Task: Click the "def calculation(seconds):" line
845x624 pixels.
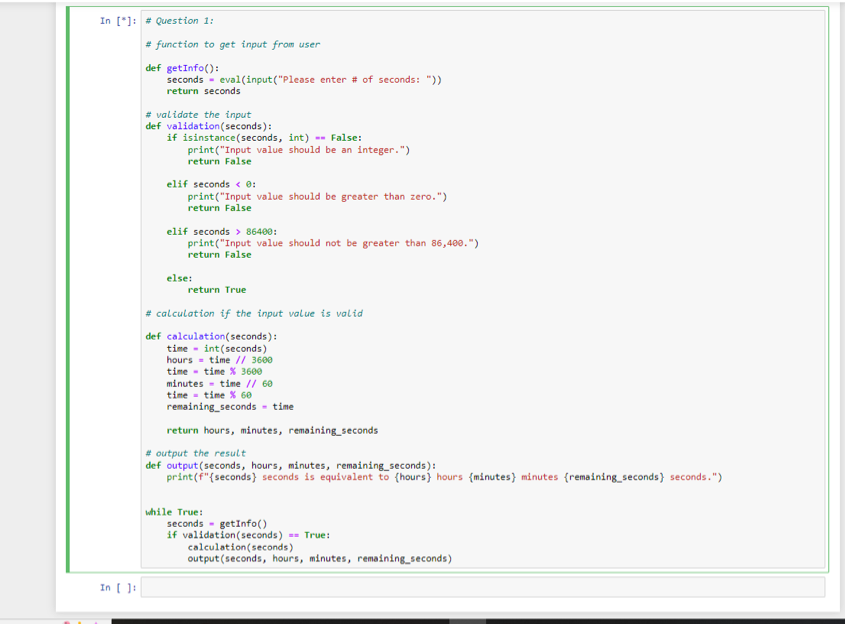Action: coord(211,336)
